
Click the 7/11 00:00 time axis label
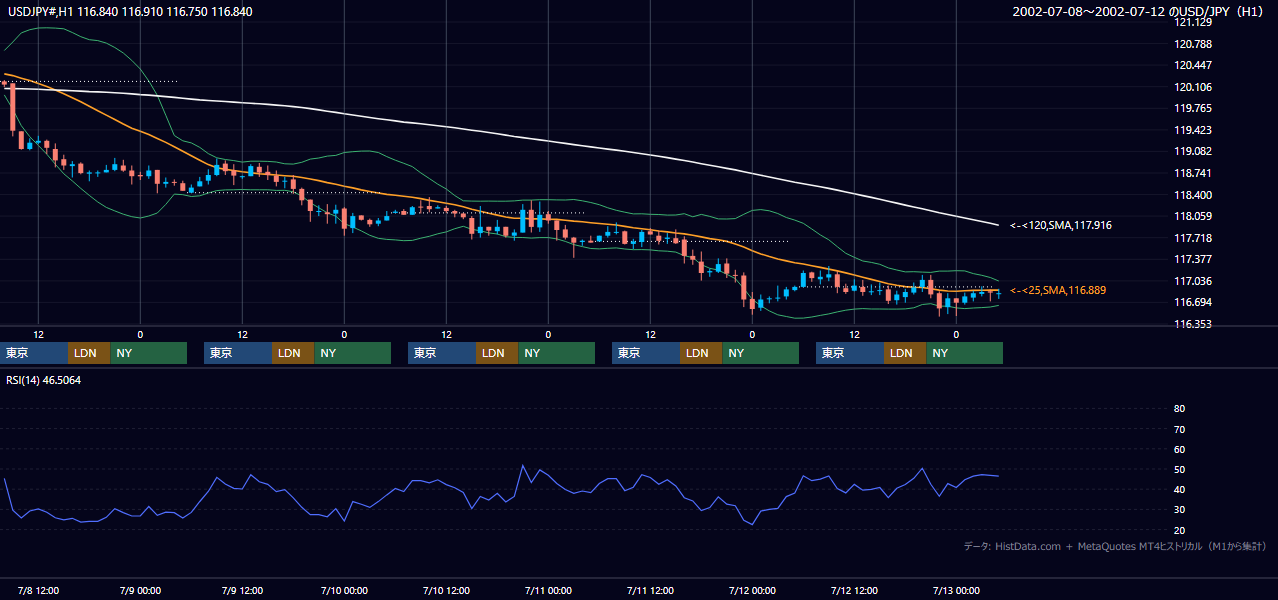coord(548,590)
